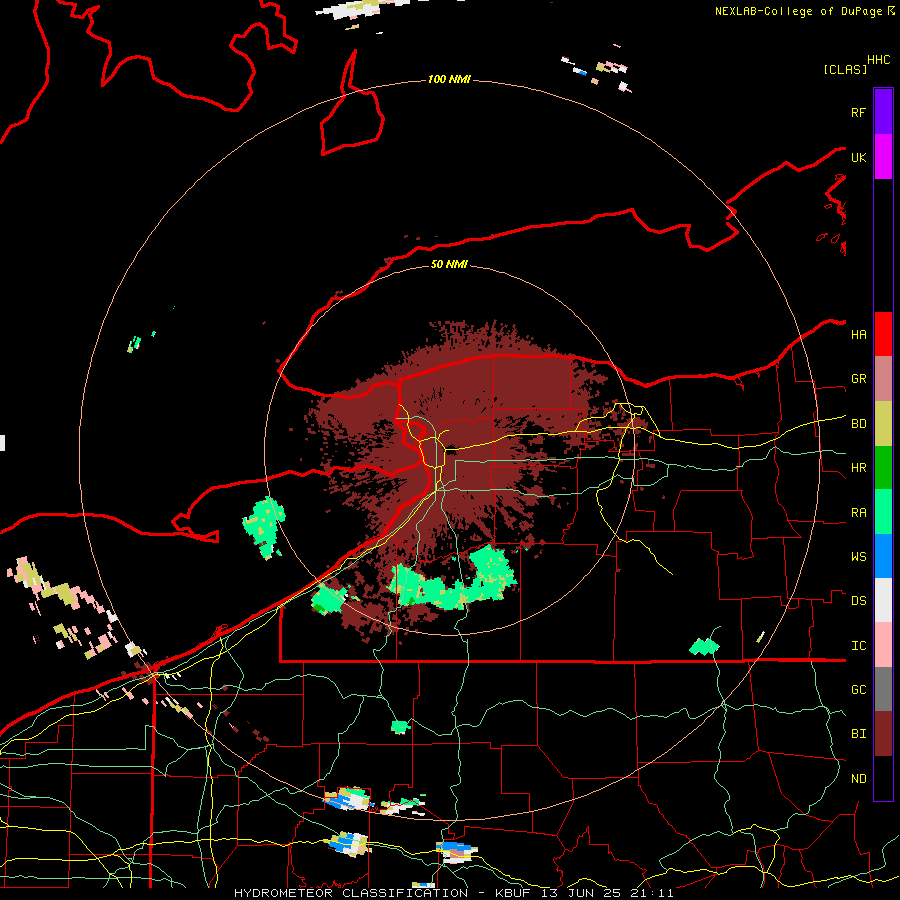Click the HA legend label
900x900 pixels.
(858, 335)
